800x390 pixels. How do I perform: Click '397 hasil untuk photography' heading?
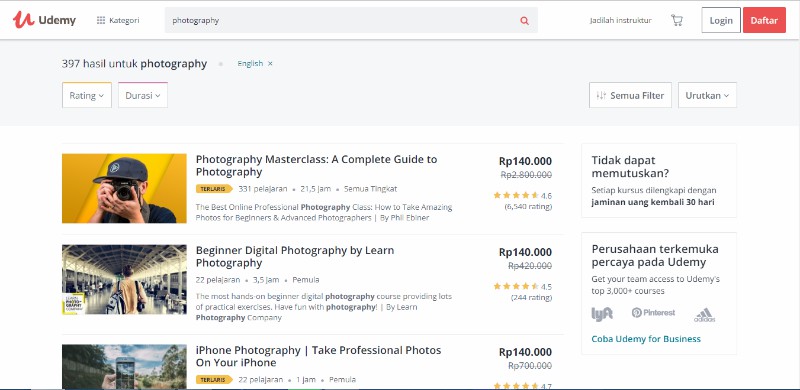coord(134,64)
